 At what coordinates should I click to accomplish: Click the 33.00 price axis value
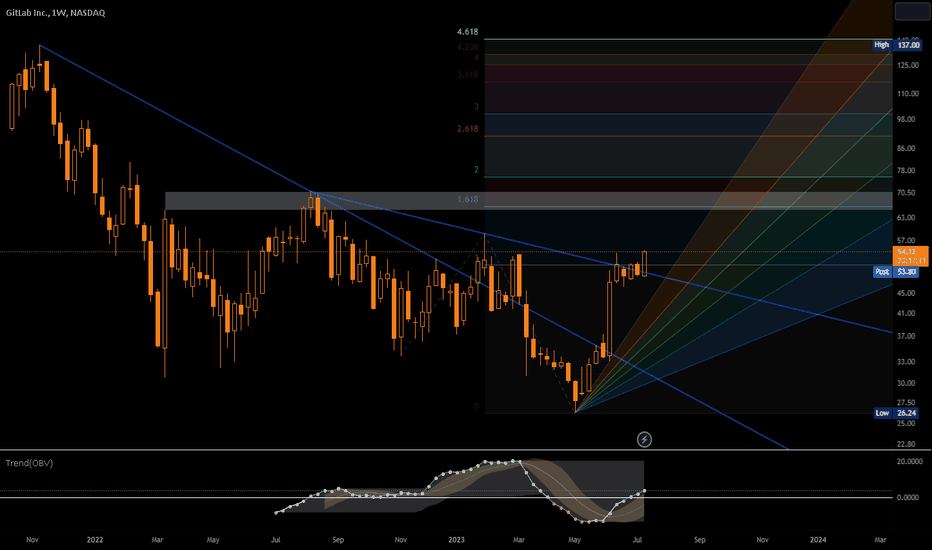point(908,362)
